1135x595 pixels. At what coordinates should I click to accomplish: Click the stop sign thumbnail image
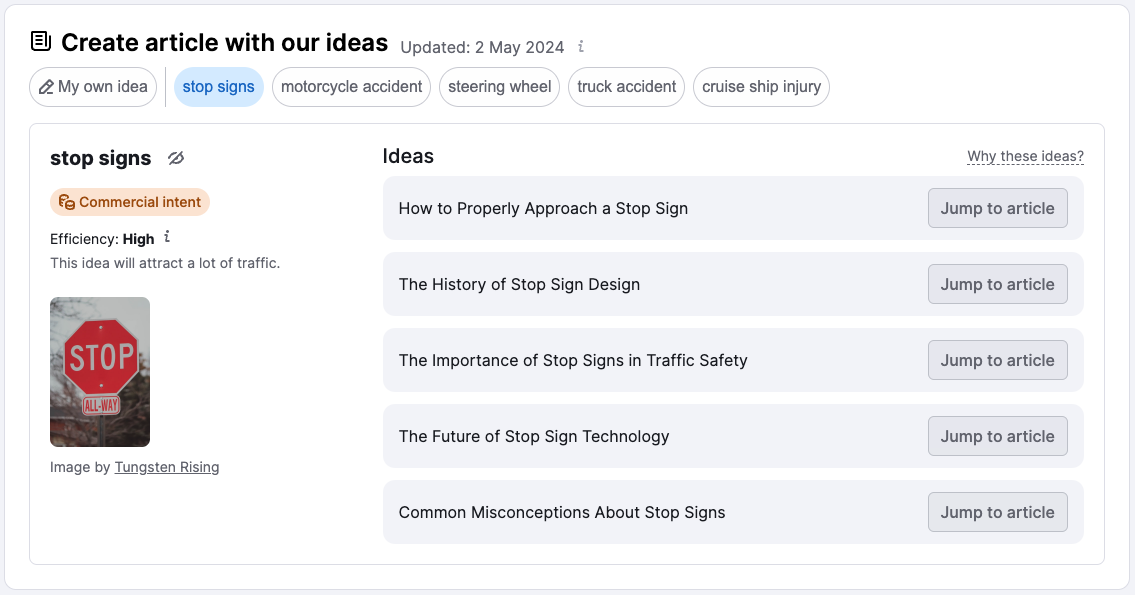(100, 371)
